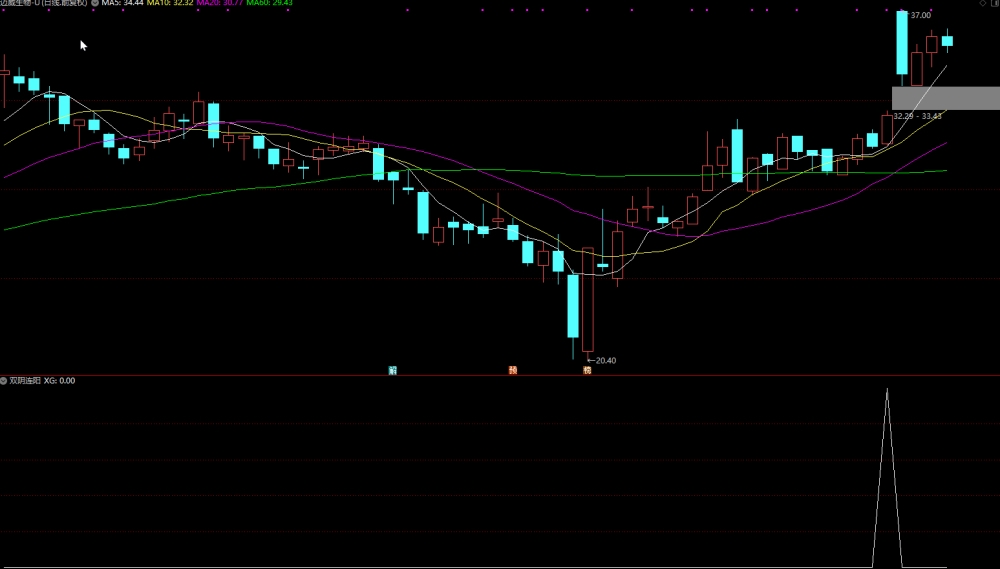Click the long red hollow candle above 20.40
The height and width of the screenshot is (569, 1000).
[x=588, y=299]
